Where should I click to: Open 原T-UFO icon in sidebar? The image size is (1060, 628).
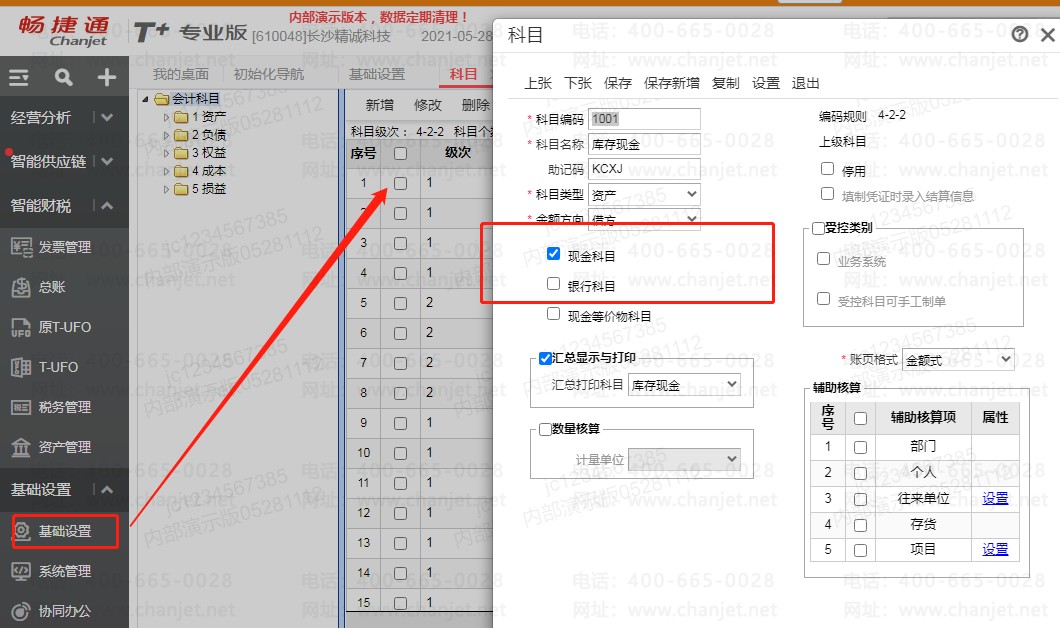tap(21, 327)
